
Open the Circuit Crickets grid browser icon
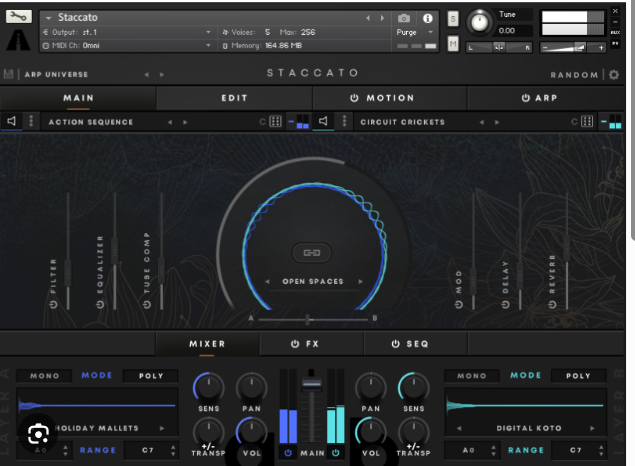pos(587,121)
